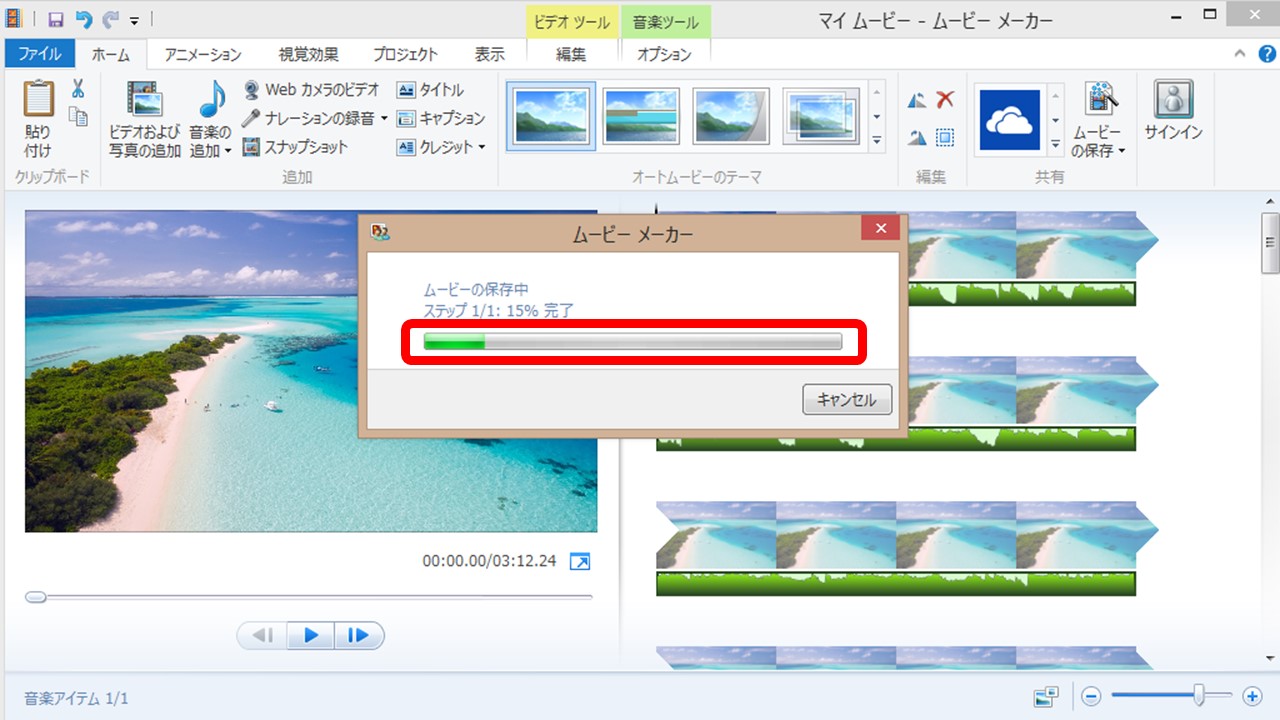Click the Copy icon below the scissors
Image resolution: width=1280 pixels, height=720 pixels.
pyautogui.click(x=77, y=117)
